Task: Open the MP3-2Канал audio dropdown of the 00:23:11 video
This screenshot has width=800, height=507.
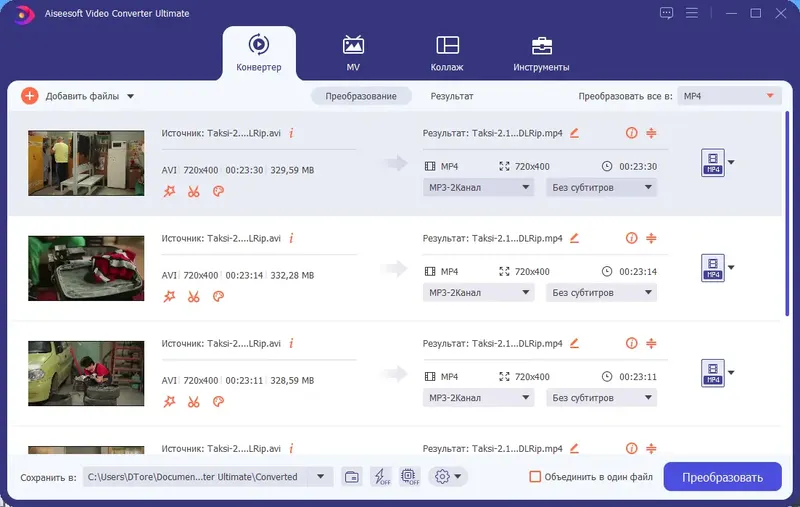Action: tap(478, 397)
